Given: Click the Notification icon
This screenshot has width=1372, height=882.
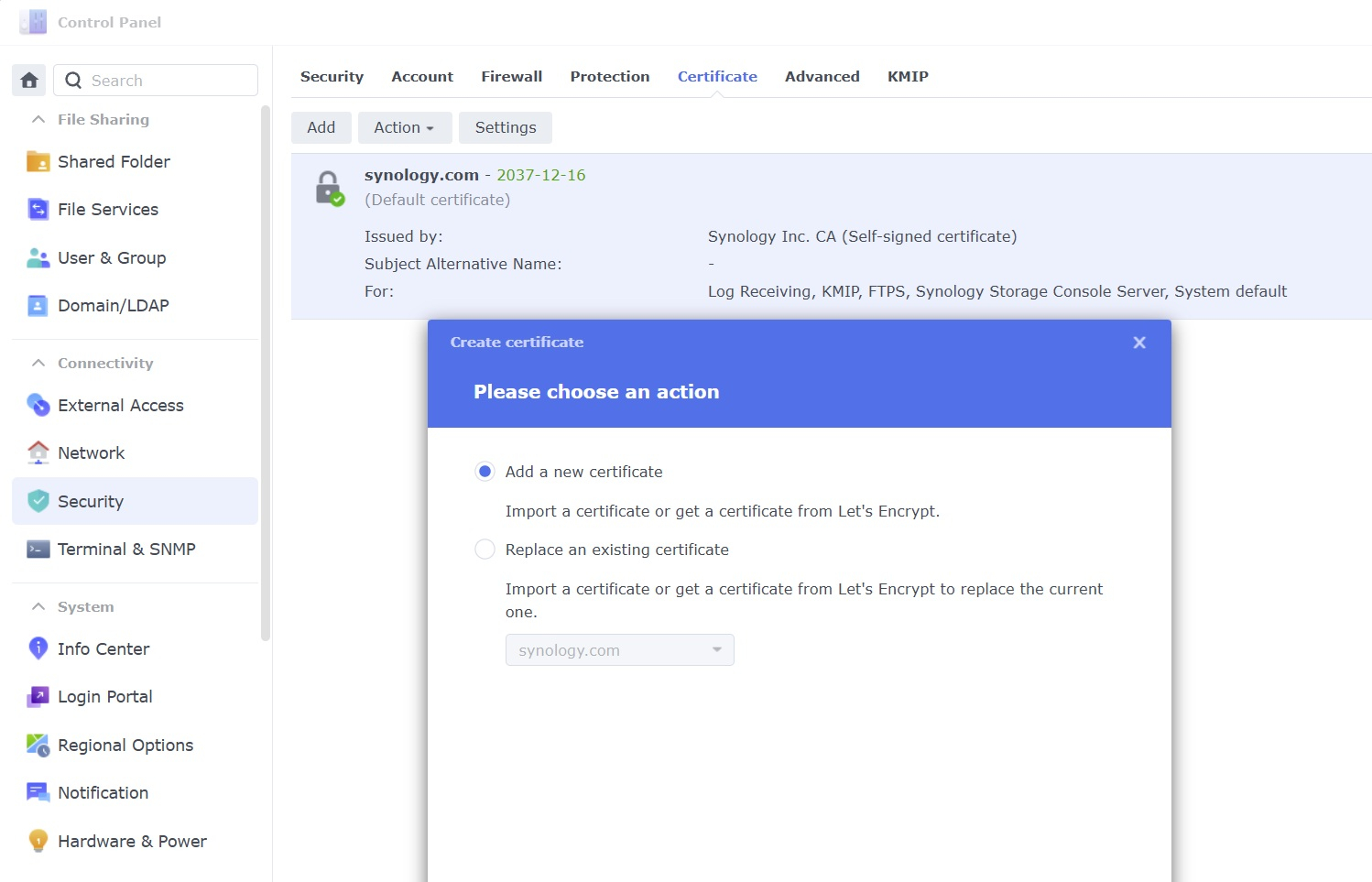Looking at the screenshot, I should pyautogui.click(x=38, y=793).
